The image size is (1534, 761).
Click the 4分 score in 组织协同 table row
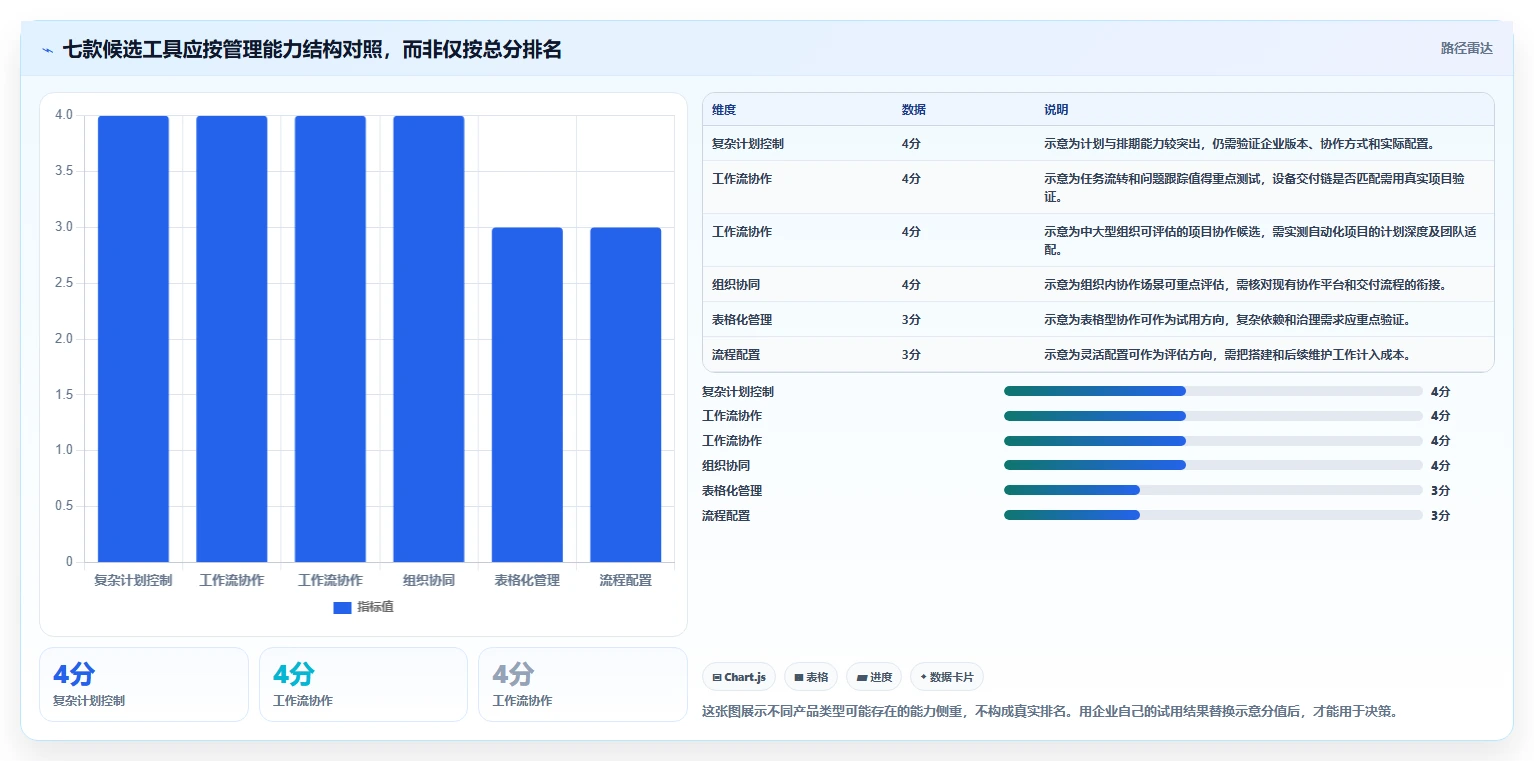911,285
